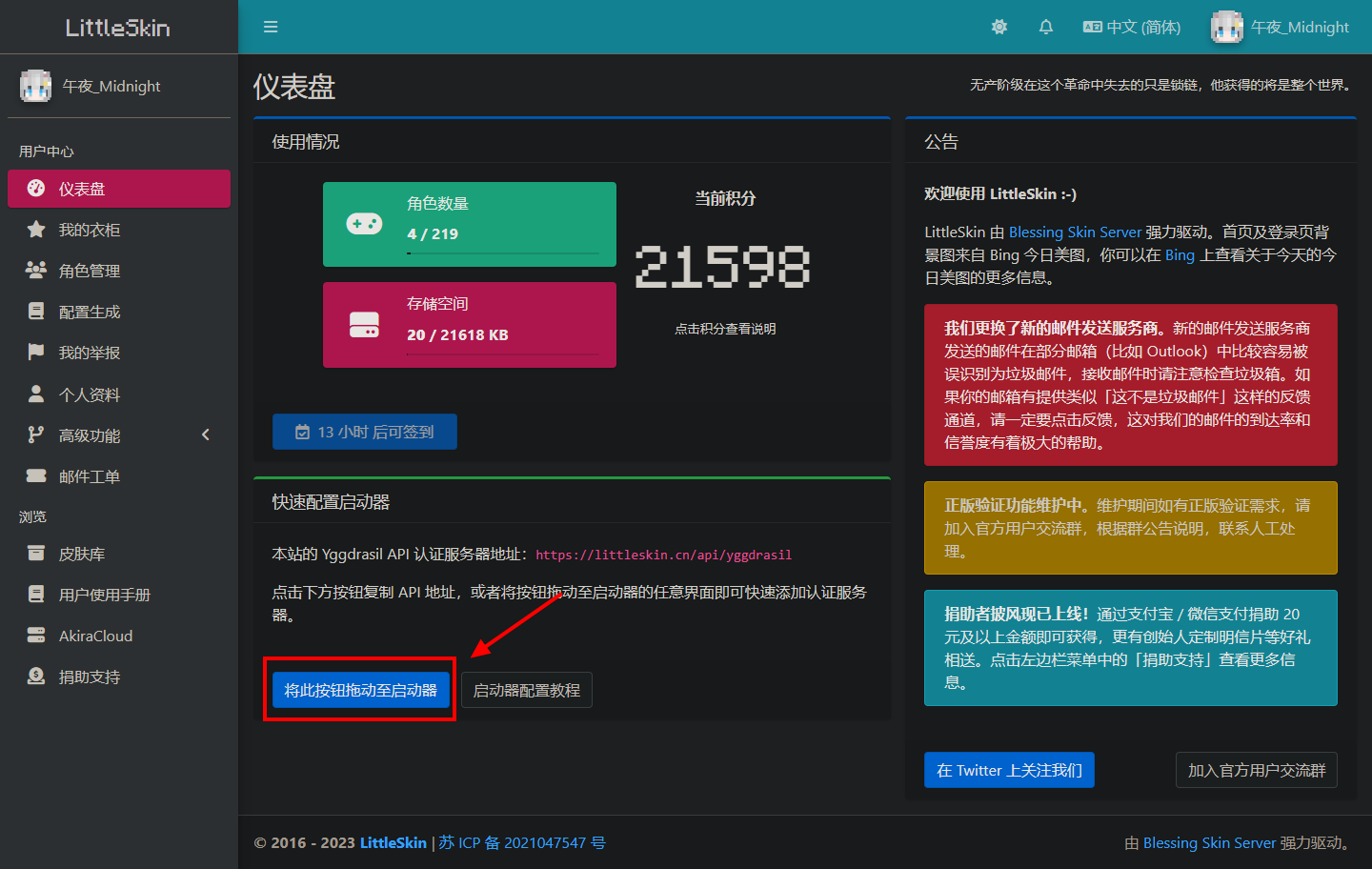Click the 存储空间 progress bar
Viewport: 1372px width, 869px height.
pyautogui.click(x=502, y=354)
